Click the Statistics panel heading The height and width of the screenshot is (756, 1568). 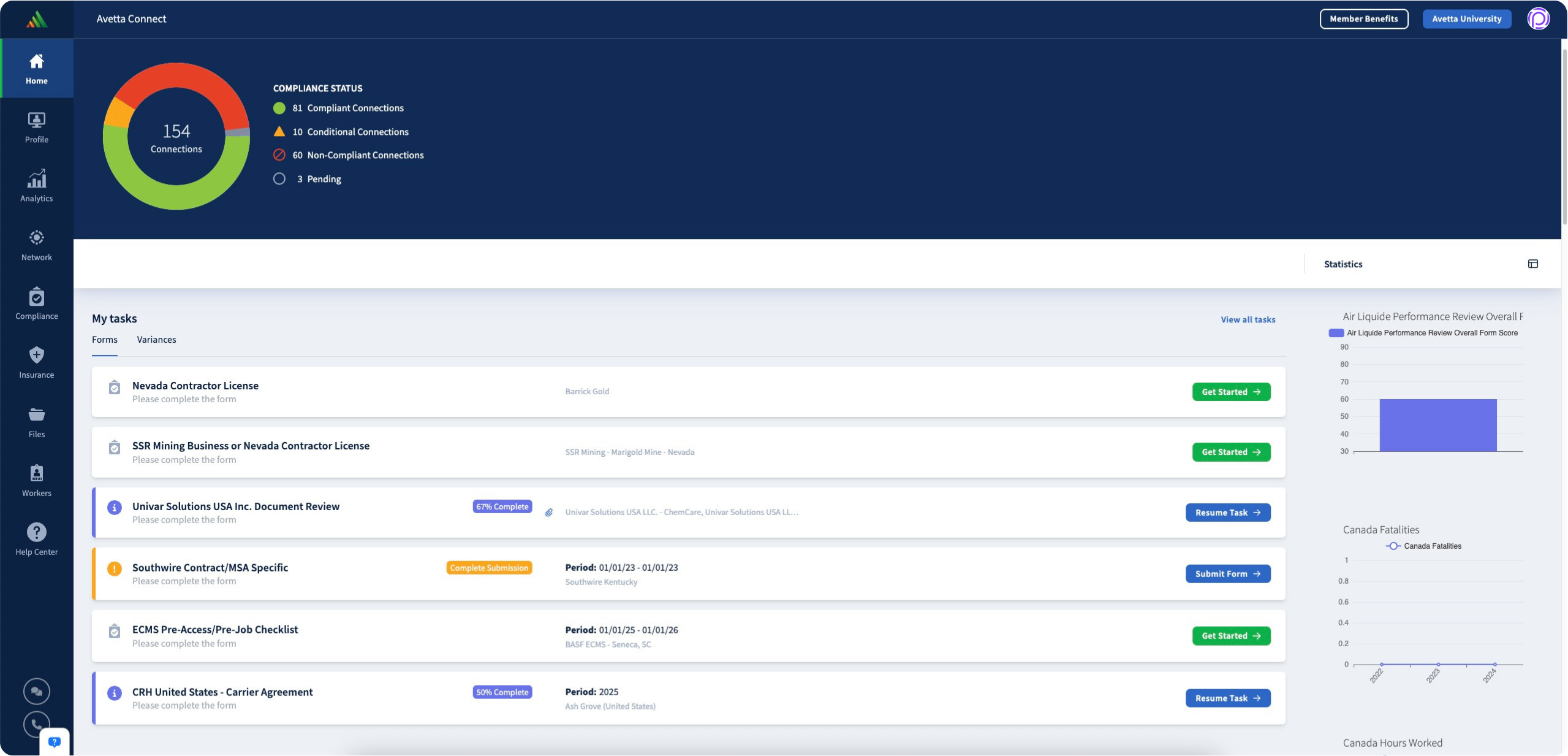tap(1343, 264)
